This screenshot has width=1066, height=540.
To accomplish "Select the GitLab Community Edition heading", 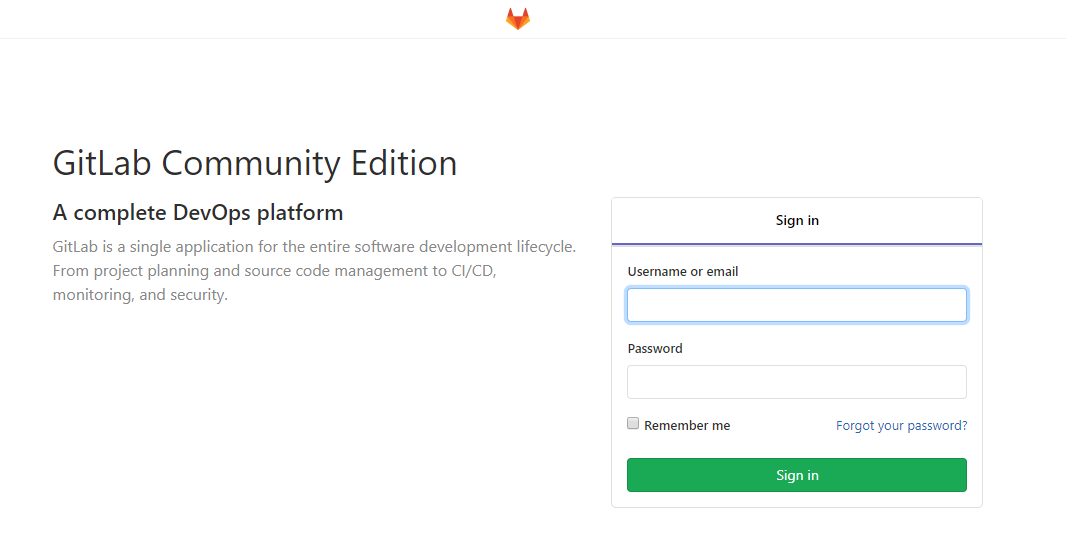I will click(255, 163).
